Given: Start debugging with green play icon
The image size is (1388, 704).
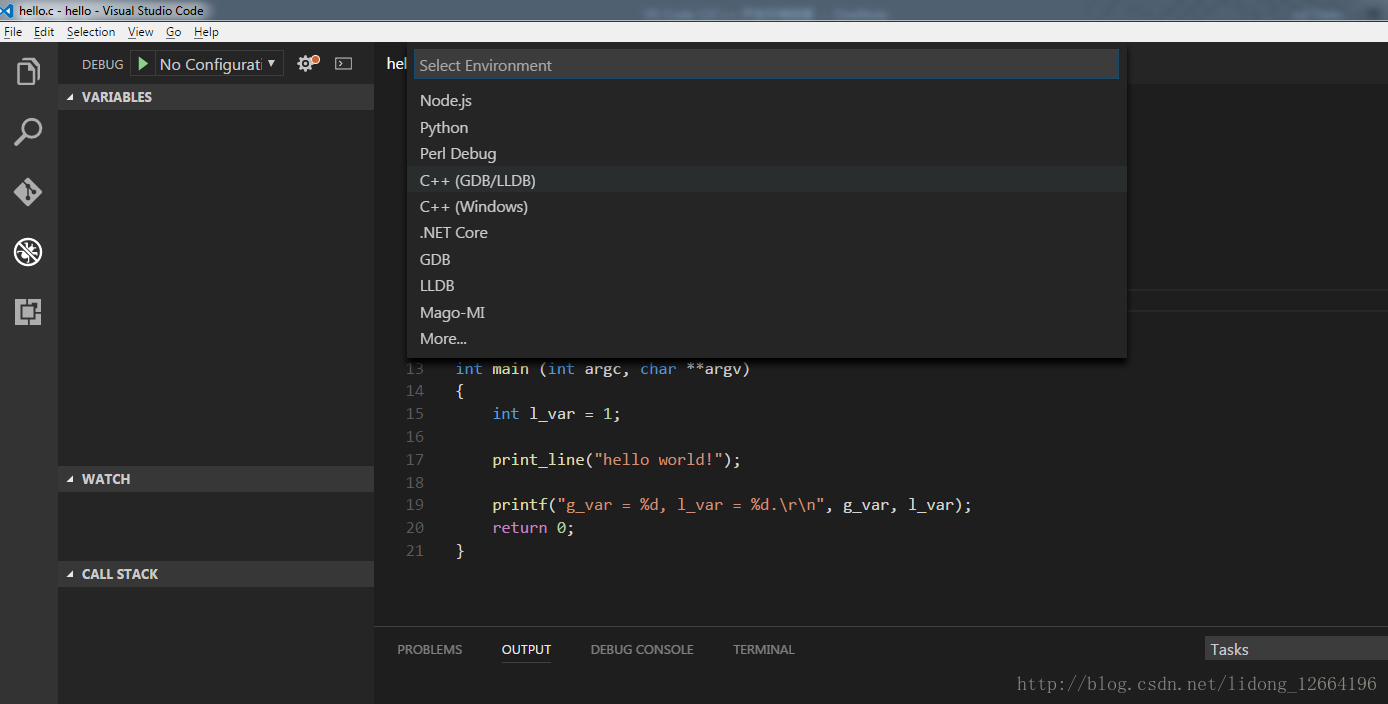Looking at the screenshot, I should pos(143,64).
